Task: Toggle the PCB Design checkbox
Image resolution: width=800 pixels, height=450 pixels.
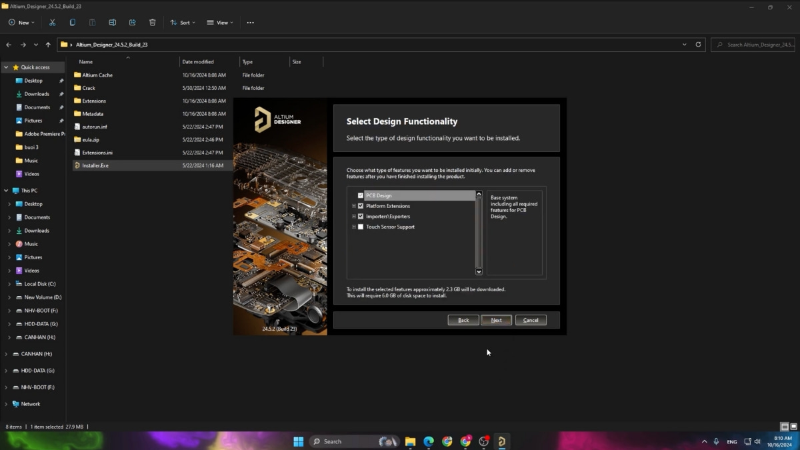Action: coord(361,195)
